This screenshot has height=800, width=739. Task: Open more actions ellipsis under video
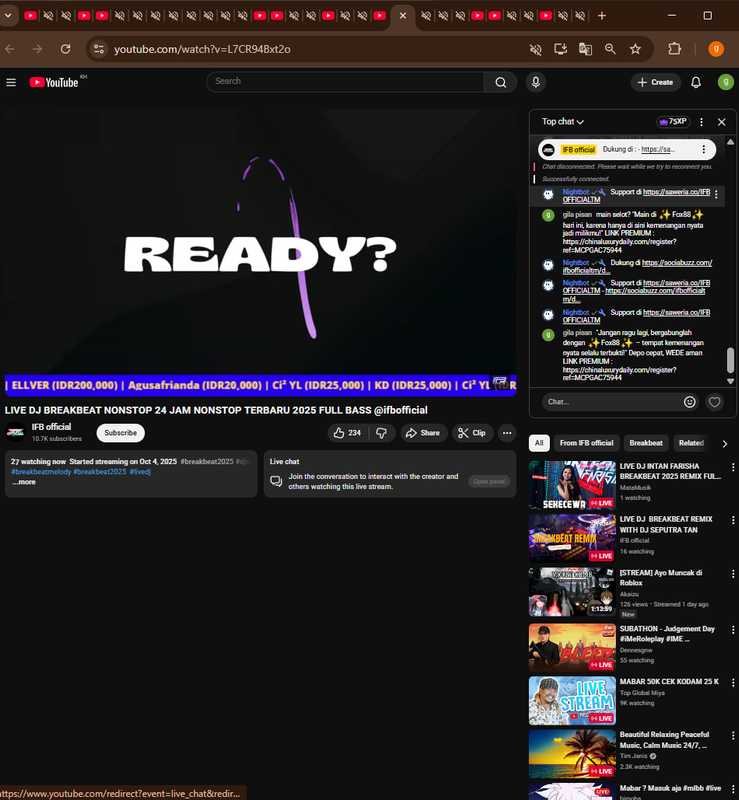tap(507, 433)
